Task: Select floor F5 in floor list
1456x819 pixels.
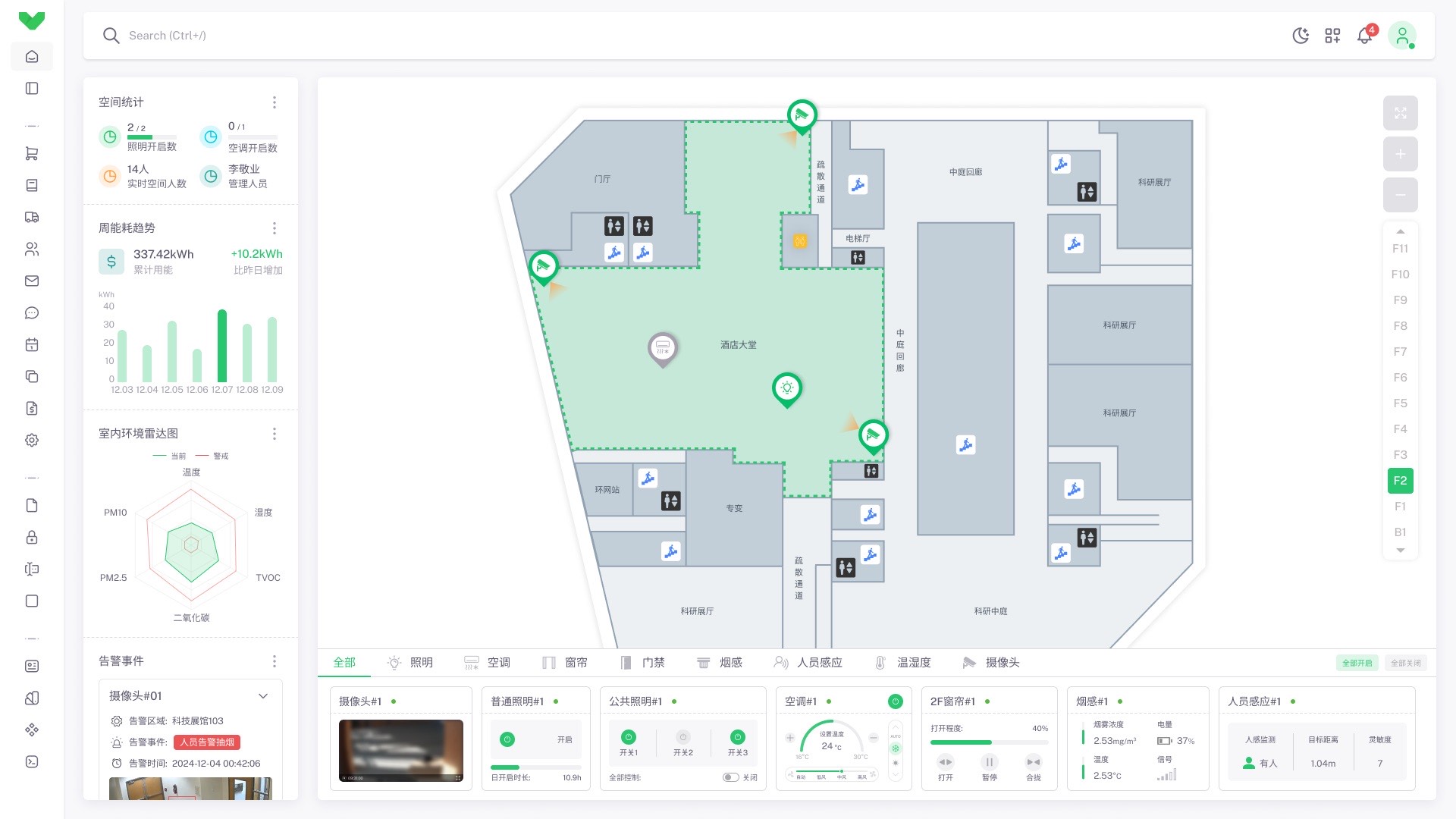Action: tap(1400, 403)
